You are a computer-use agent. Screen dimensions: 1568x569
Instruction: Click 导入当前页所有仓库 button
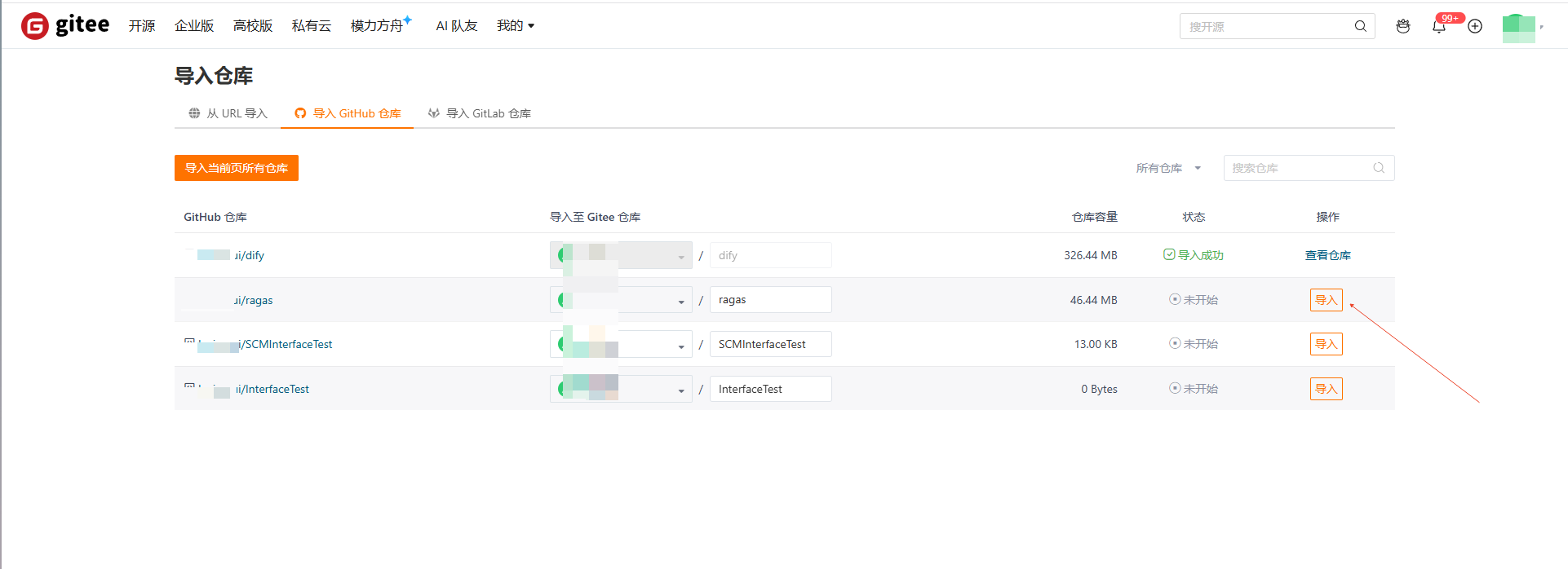[x=237, y=168]
